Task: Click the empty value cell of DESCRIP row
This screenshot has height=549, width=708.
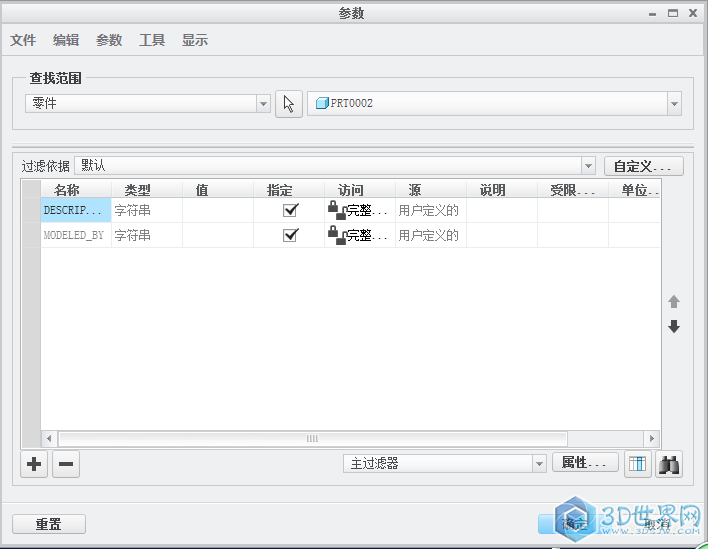Action: (218, 210)
